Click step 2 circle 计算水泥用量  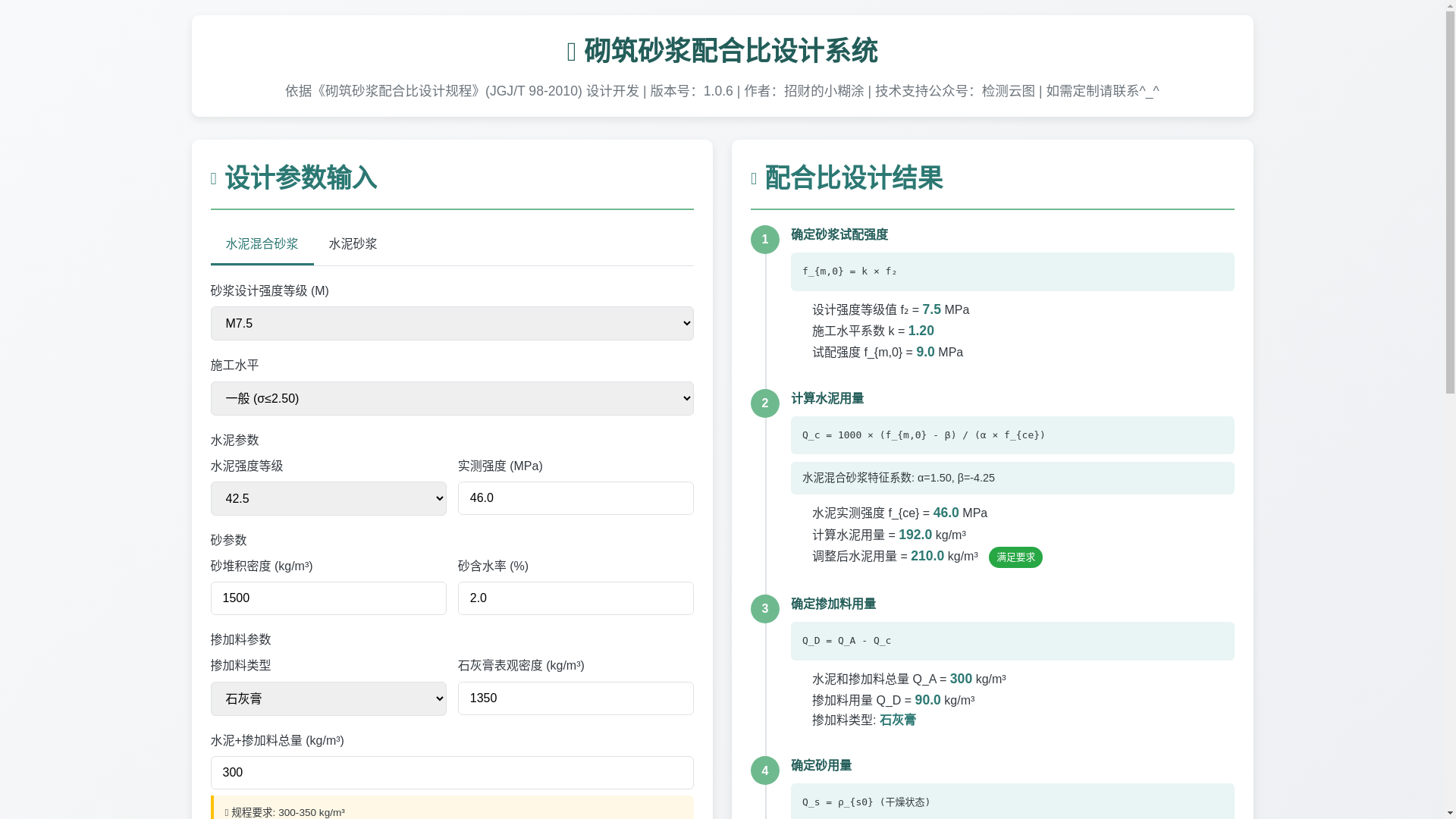click(765, 403)
